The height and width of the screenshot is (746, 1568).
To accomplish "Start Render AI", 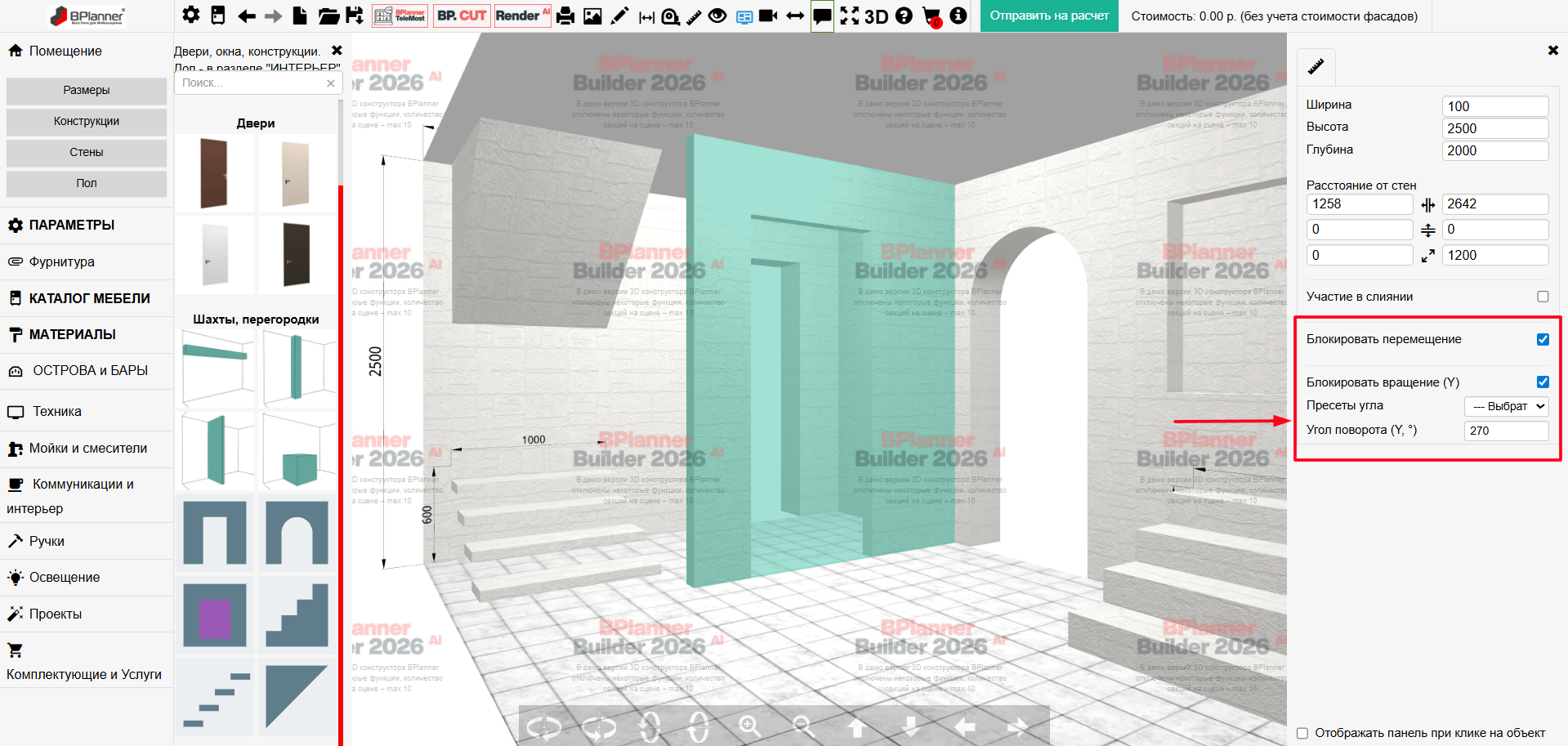I will point(523,16).
